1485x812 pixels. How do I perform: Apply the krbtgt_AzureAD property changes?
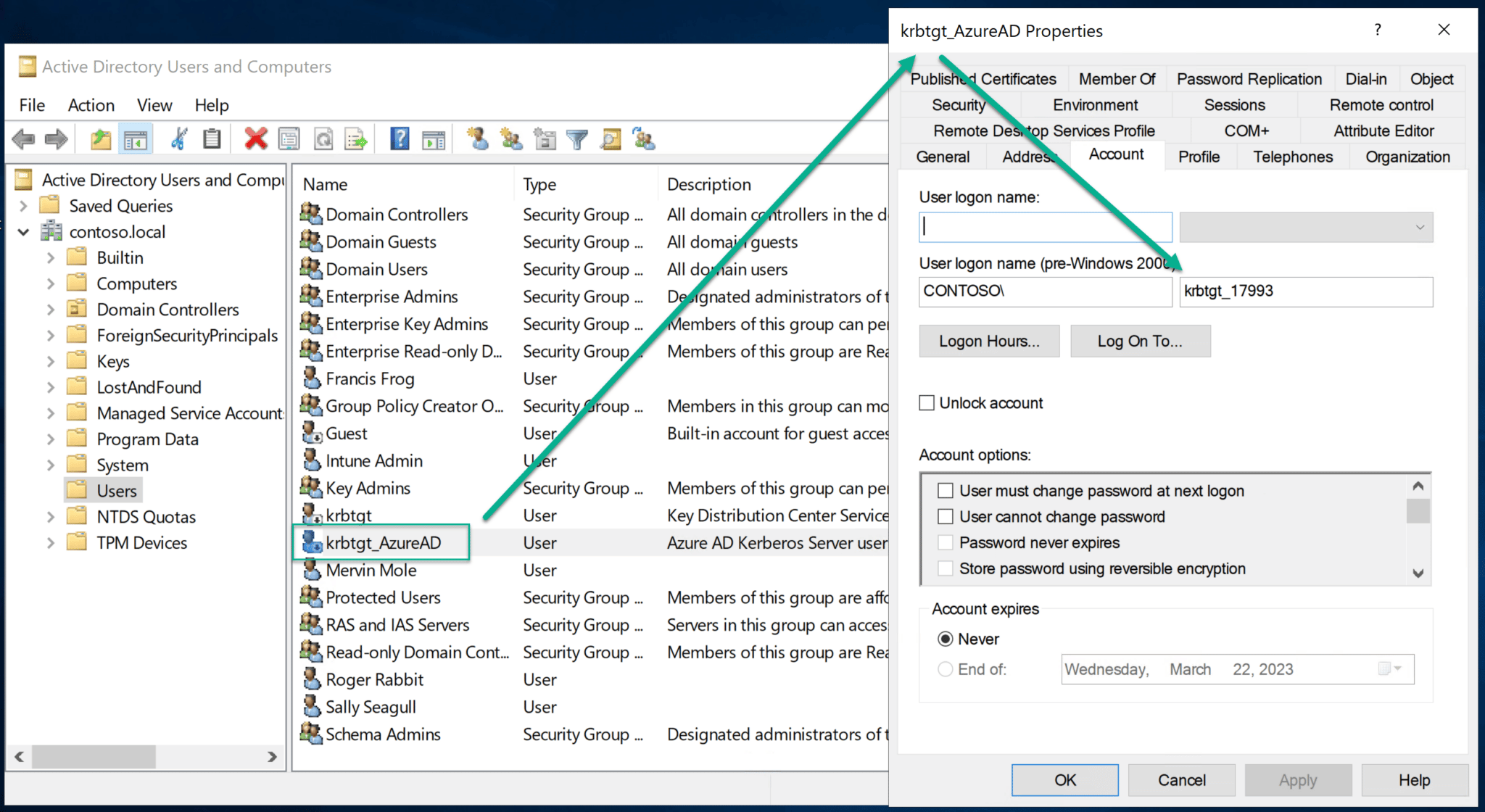pos(1298,779)
